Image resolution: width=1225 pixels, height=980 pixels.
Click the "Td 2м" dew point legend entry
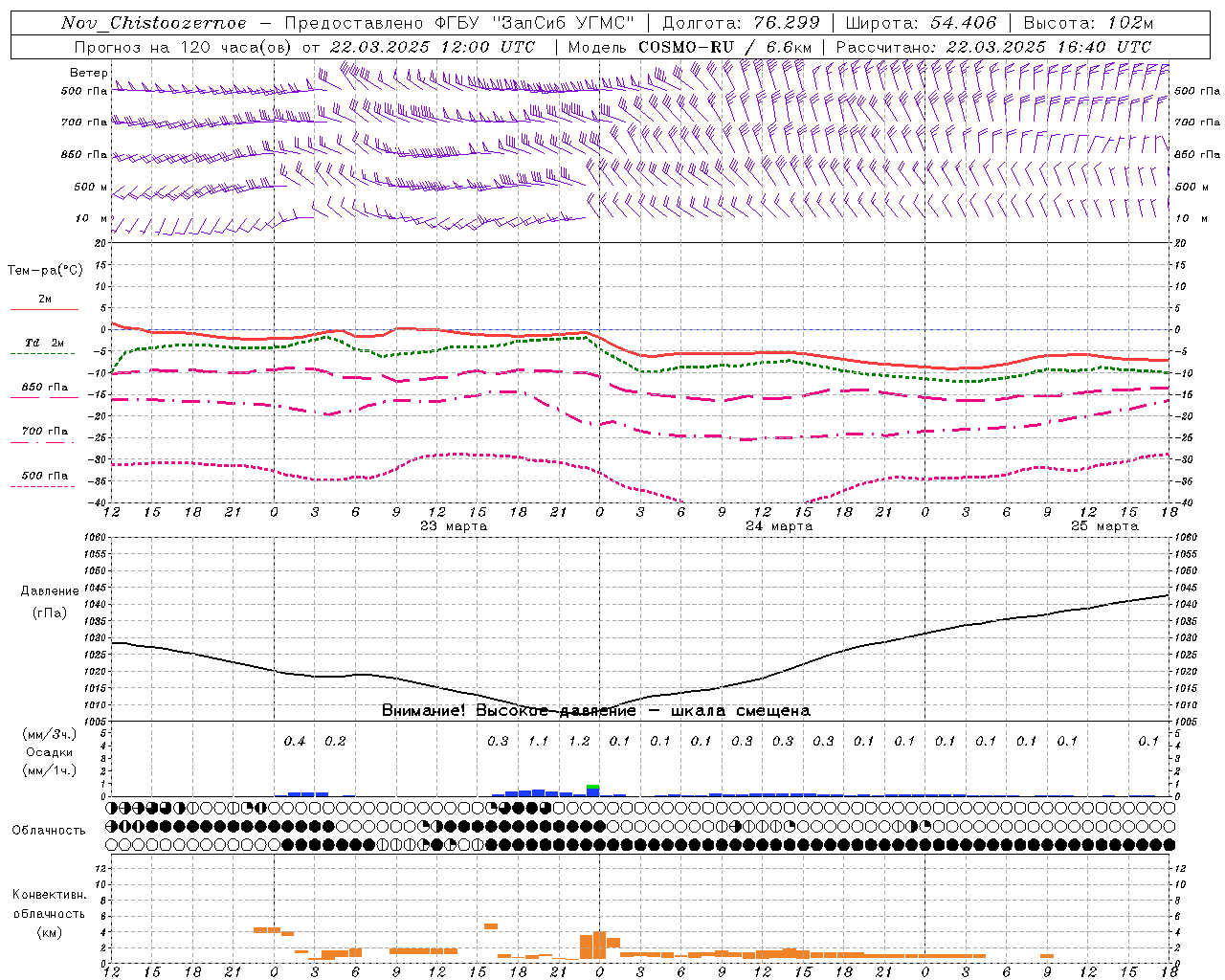[x=44, y=343]
